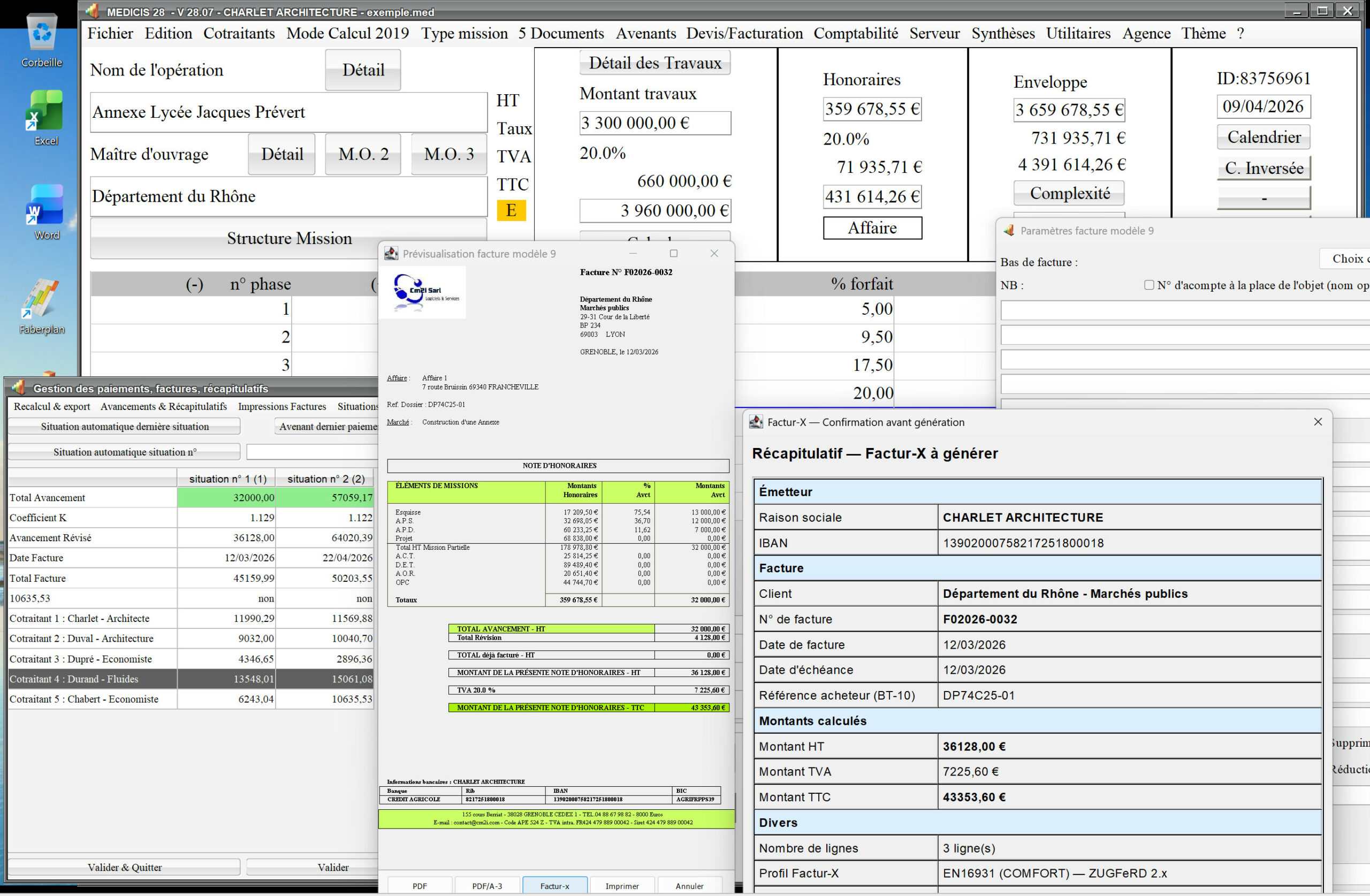The height and width of the screenshot is (896, 1370).
Task: Click the IBAN value in Factur-X recap
Action: (x=1023, y=543)
